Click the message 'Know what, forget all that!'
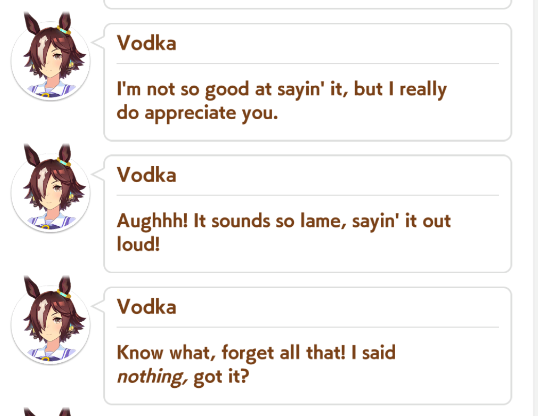538x416 pixels. (256, 365)
